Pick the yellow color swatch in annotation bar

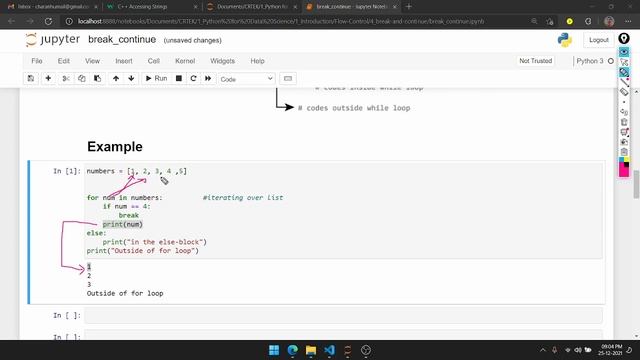(627, 160)
